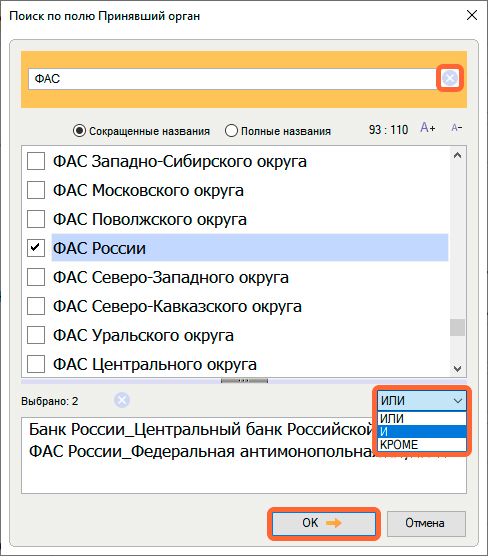Grab the splitter handle below list

pos(244,381)
